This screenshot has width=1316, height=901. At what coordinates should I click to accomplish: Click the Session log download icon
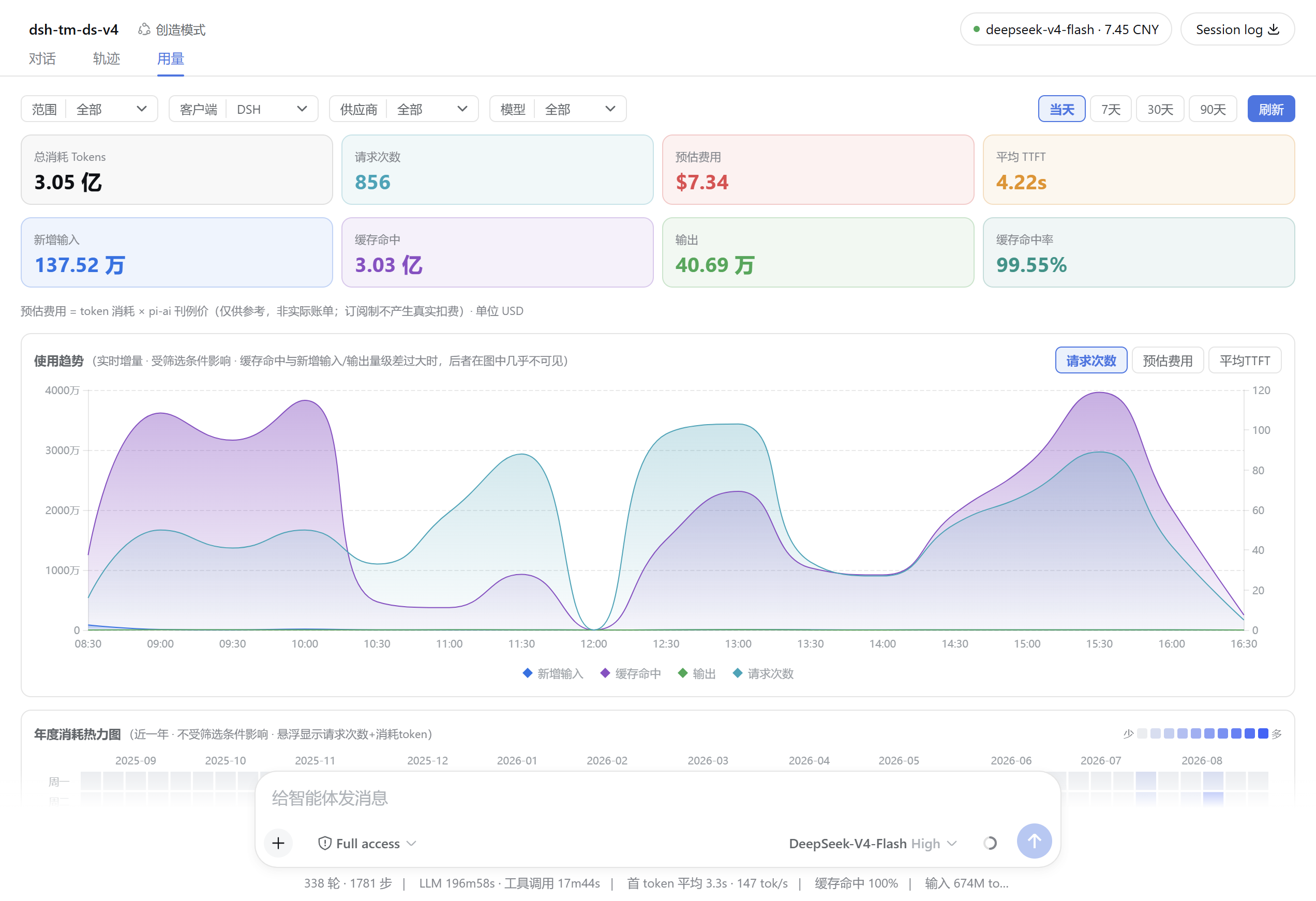[1274, 29]
